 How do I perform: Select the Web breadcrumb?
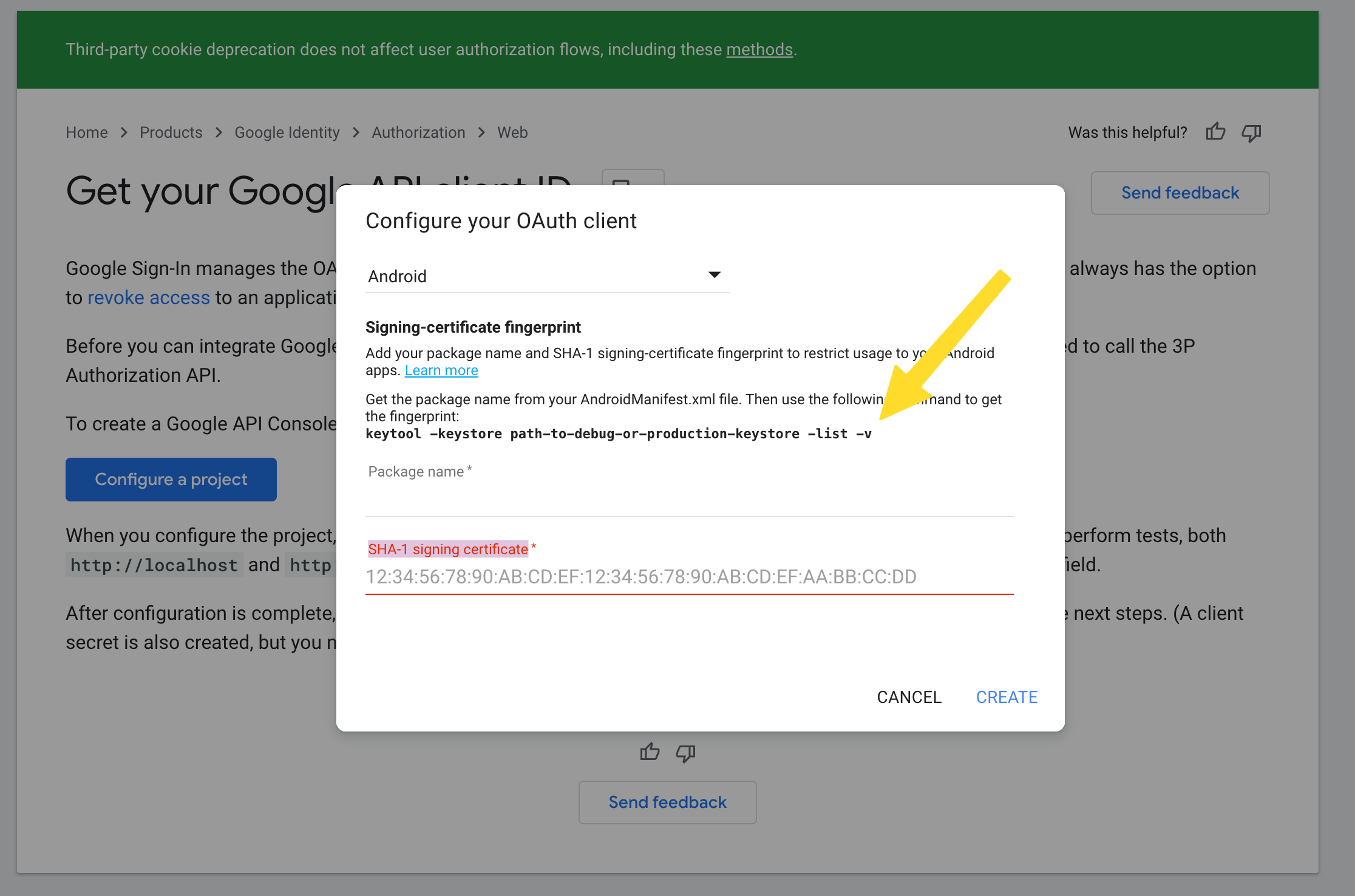click(512, 132)
